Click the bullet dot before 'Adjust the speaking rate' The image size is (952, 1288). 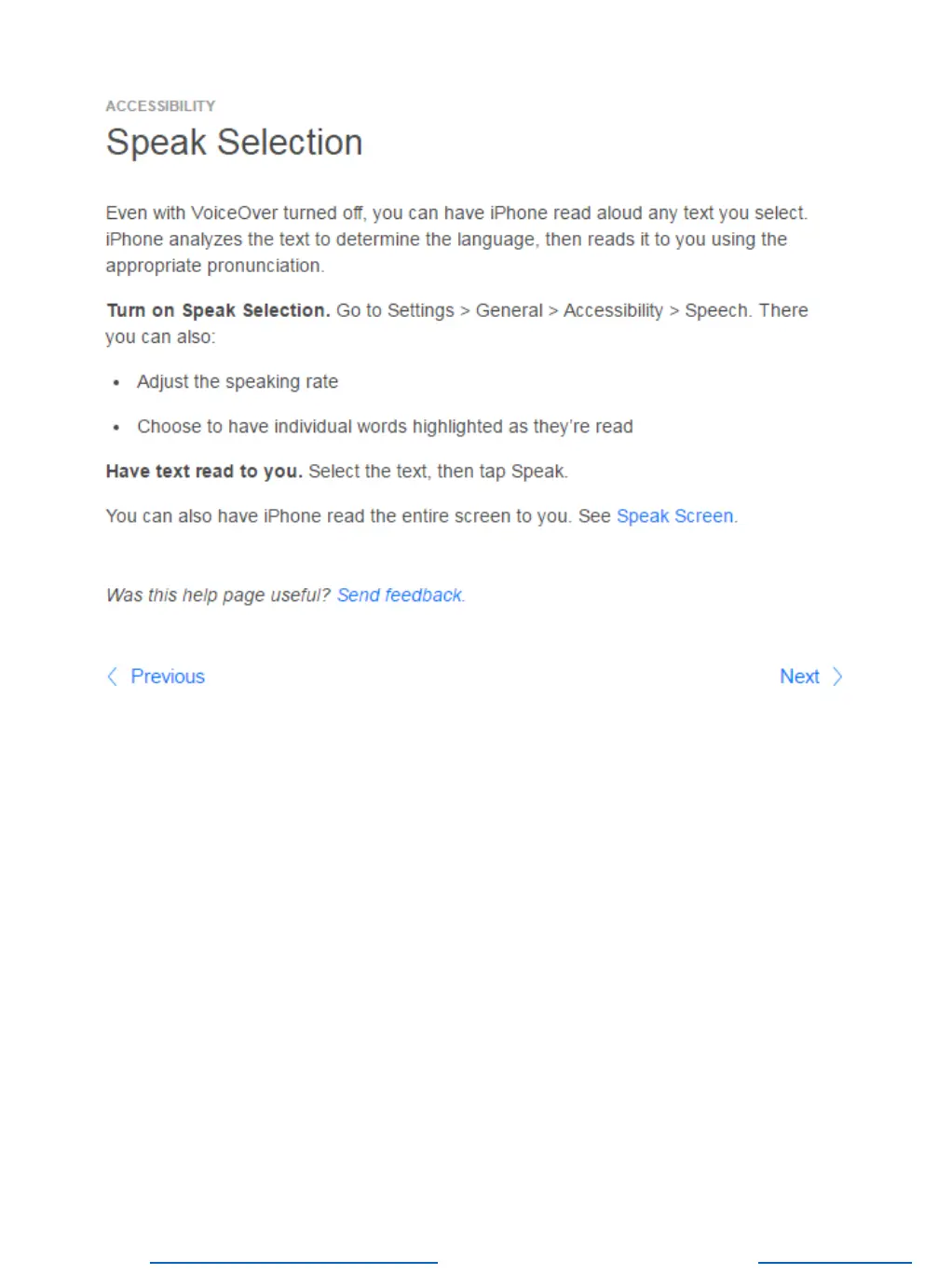point(116,383)
